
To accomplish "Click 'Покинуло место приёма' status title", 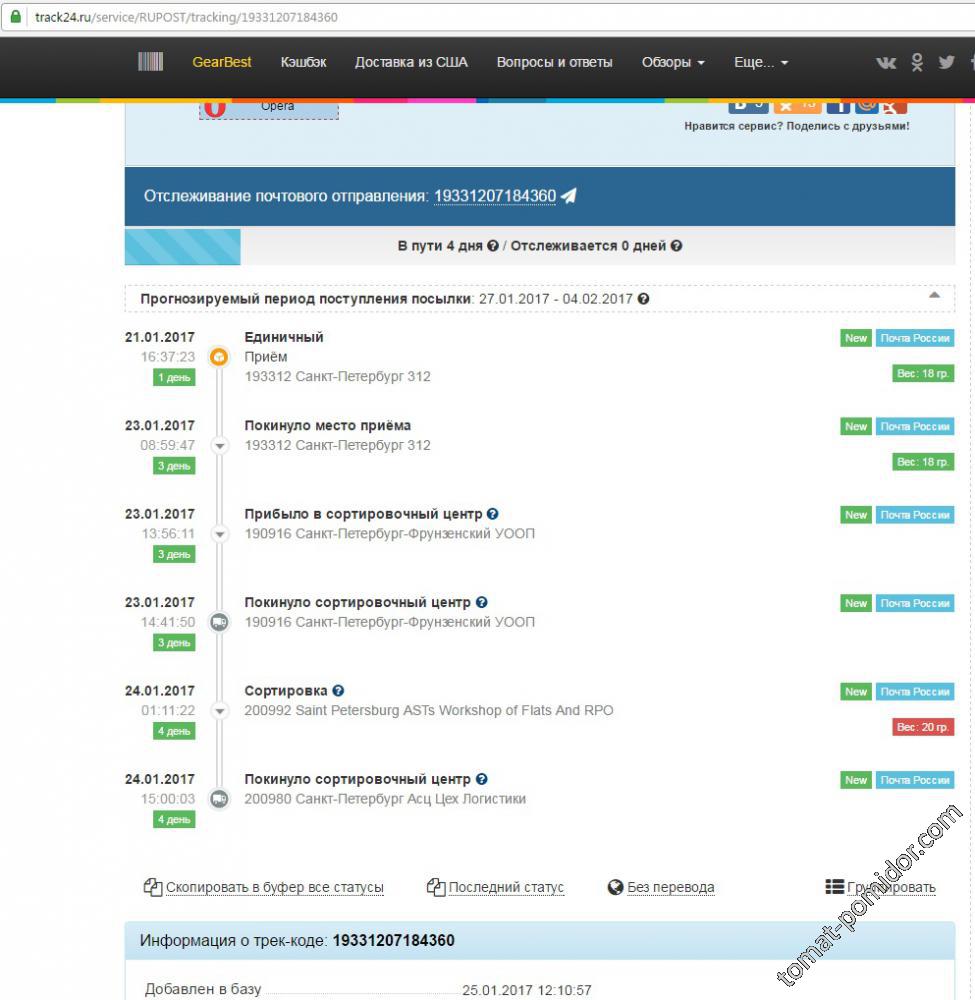I will click(x=328, y=425).
